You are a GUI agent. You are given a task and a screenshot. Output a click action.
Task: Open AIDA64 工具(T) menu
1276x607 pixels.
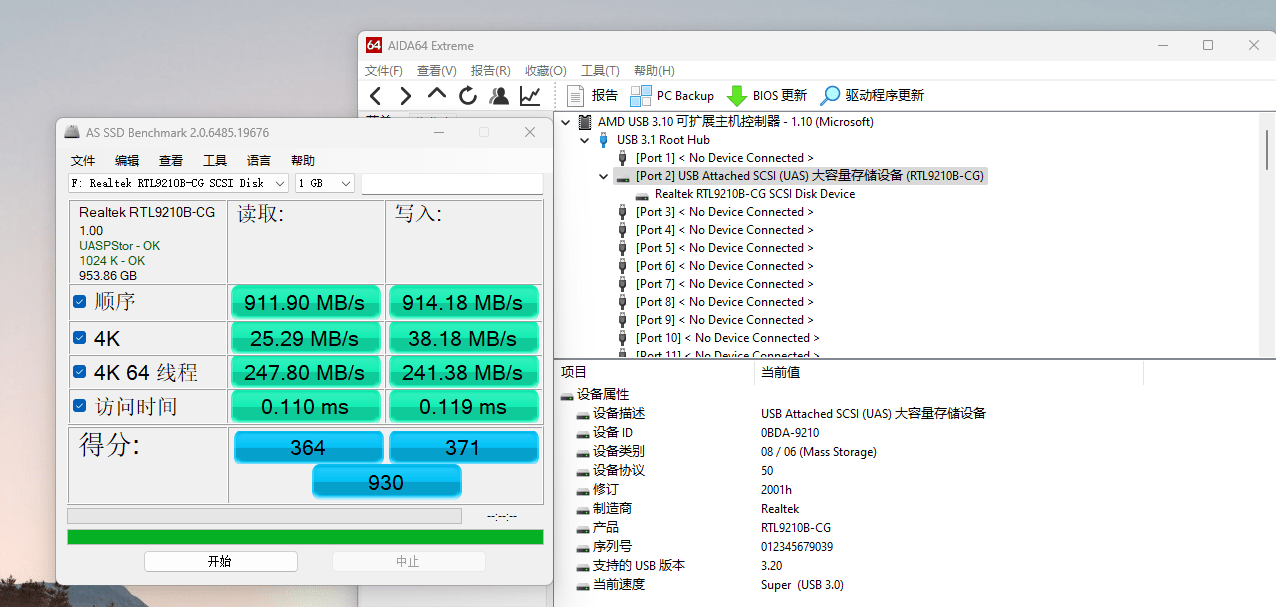click(x=600, y=71)
